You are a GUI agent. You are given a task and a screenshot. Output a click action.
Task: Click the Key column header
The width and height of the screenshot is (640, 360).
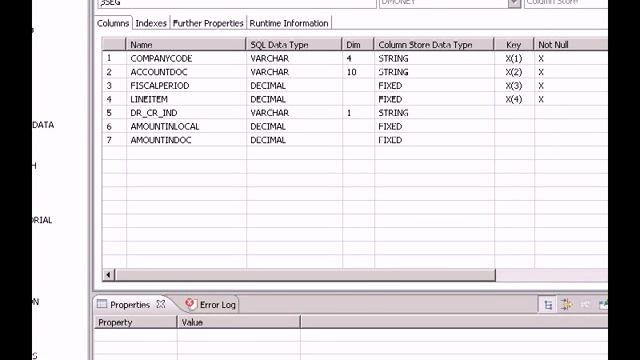[x=513, y=44]
